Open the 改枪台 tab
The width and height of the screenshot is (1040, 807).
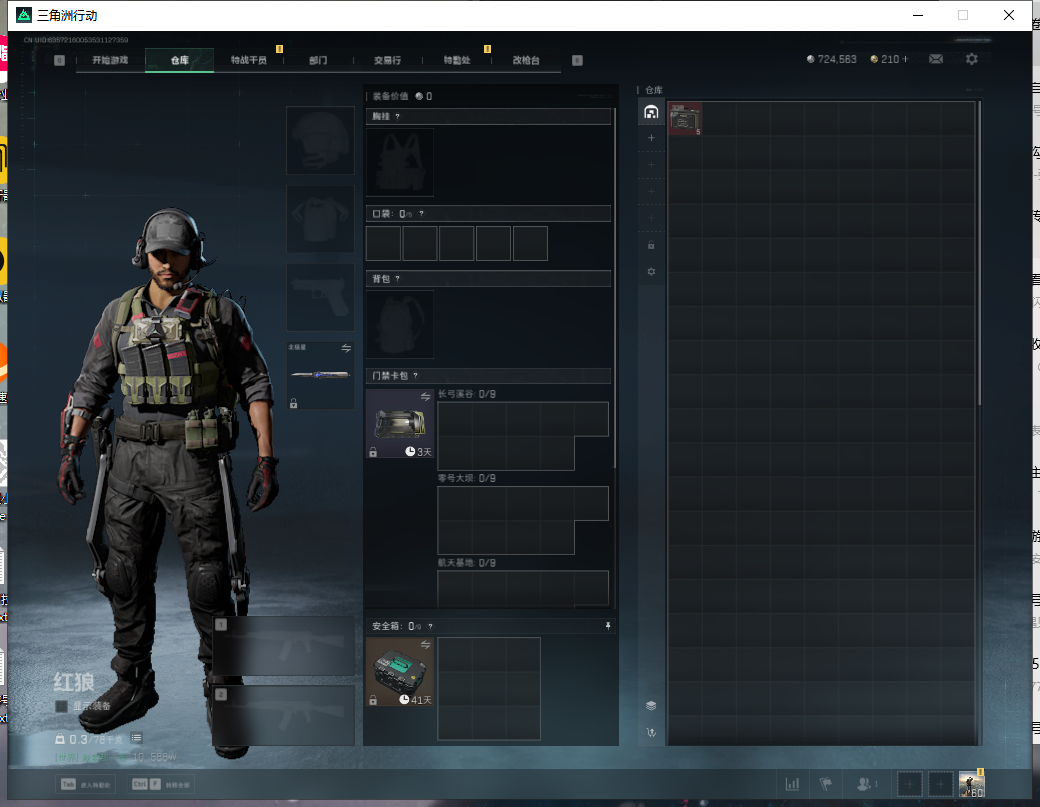526,60
